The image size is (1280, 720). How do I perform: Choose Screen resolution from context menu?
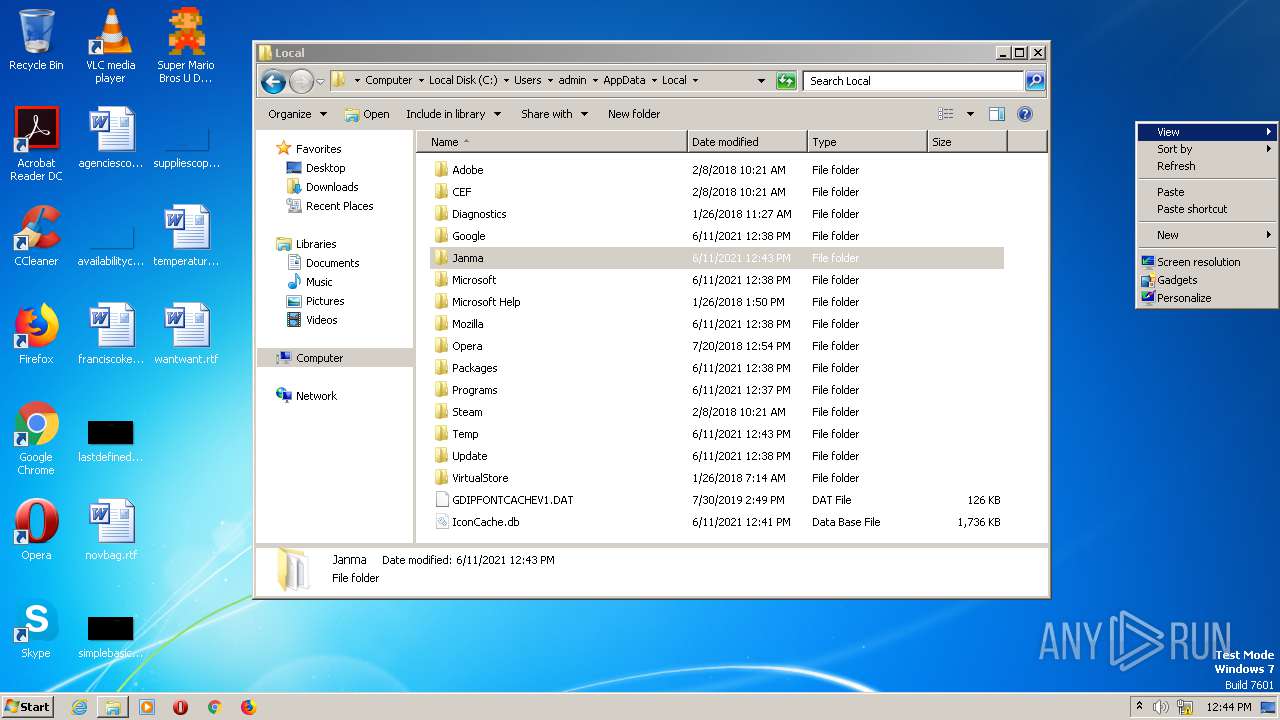click(1207, 262)
